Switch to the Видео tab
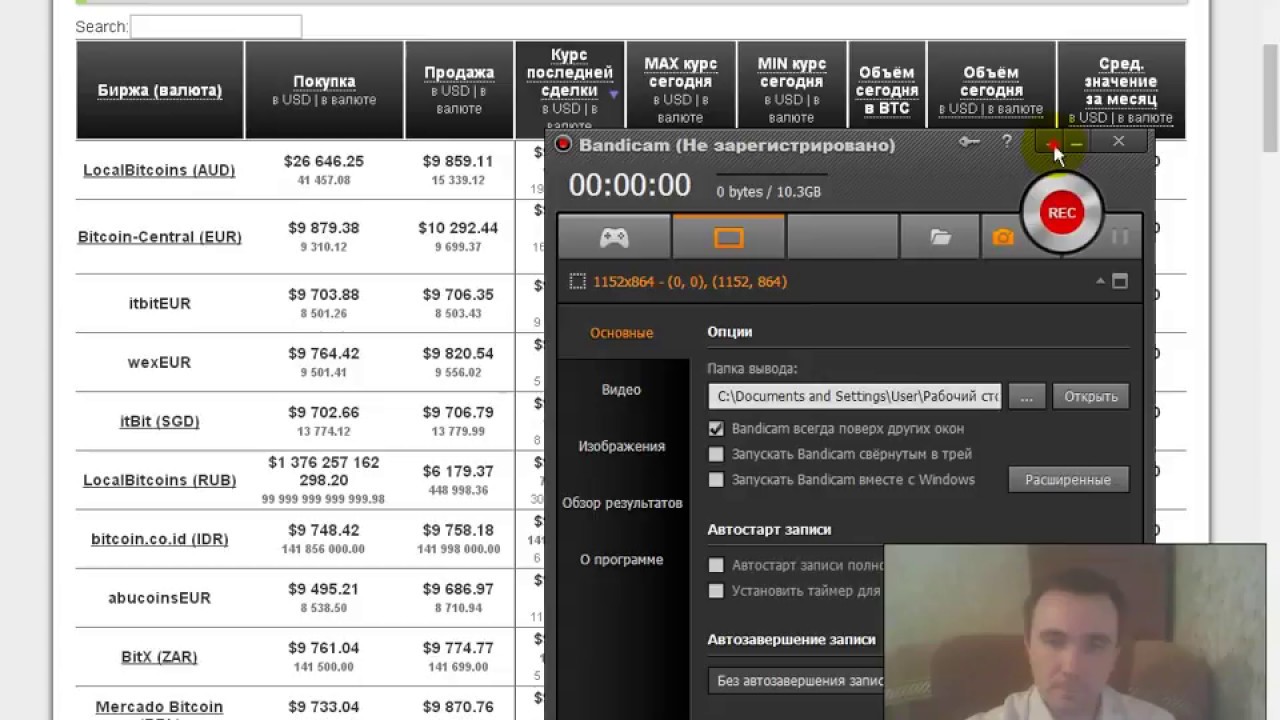 pyautogui.click(x=622, y=390)
